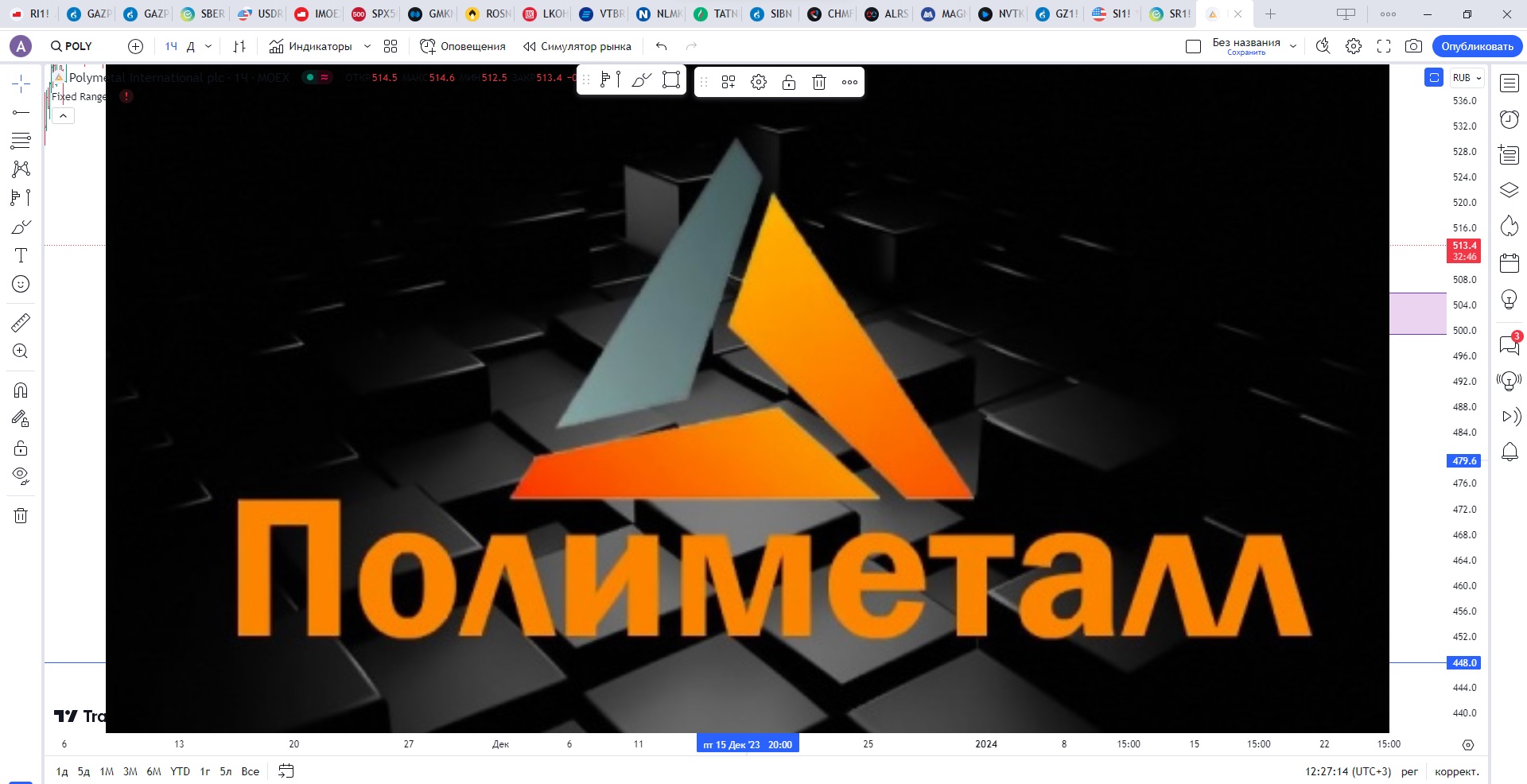
Task: Open forecasting tool in floating toolbar
Action: coord(610,81)
